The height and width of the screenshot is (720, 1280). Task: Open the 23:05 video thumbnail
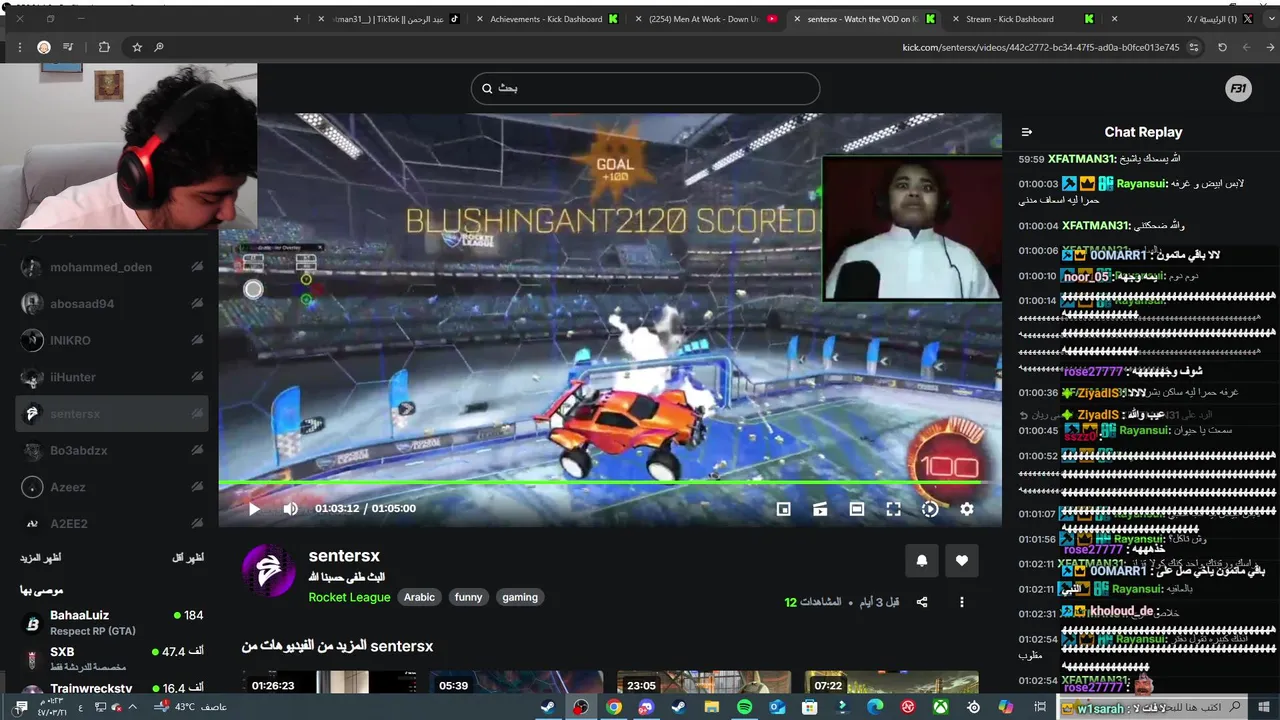(x=704, y=682)
